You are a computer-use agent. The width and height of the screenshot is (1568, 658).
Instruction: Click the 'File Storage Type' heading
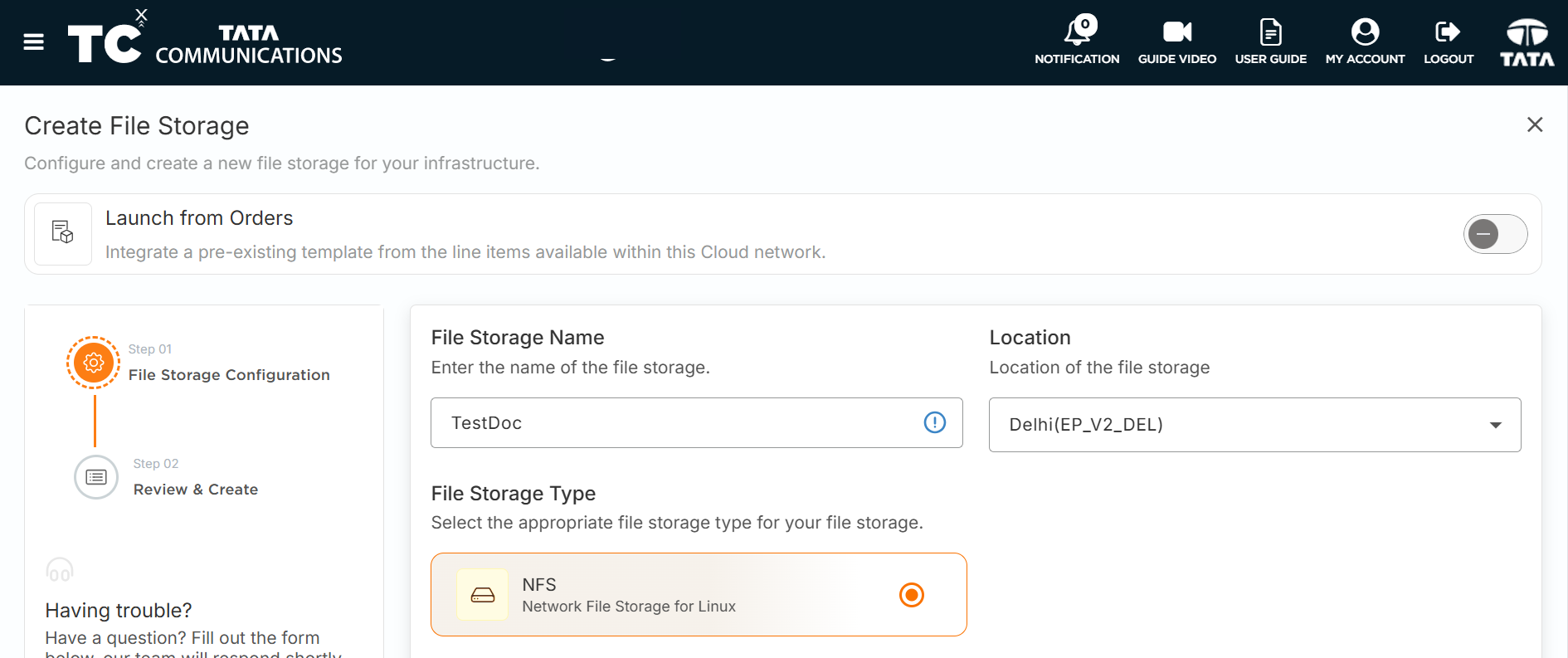pyautogui.click(x=514, y=494)
